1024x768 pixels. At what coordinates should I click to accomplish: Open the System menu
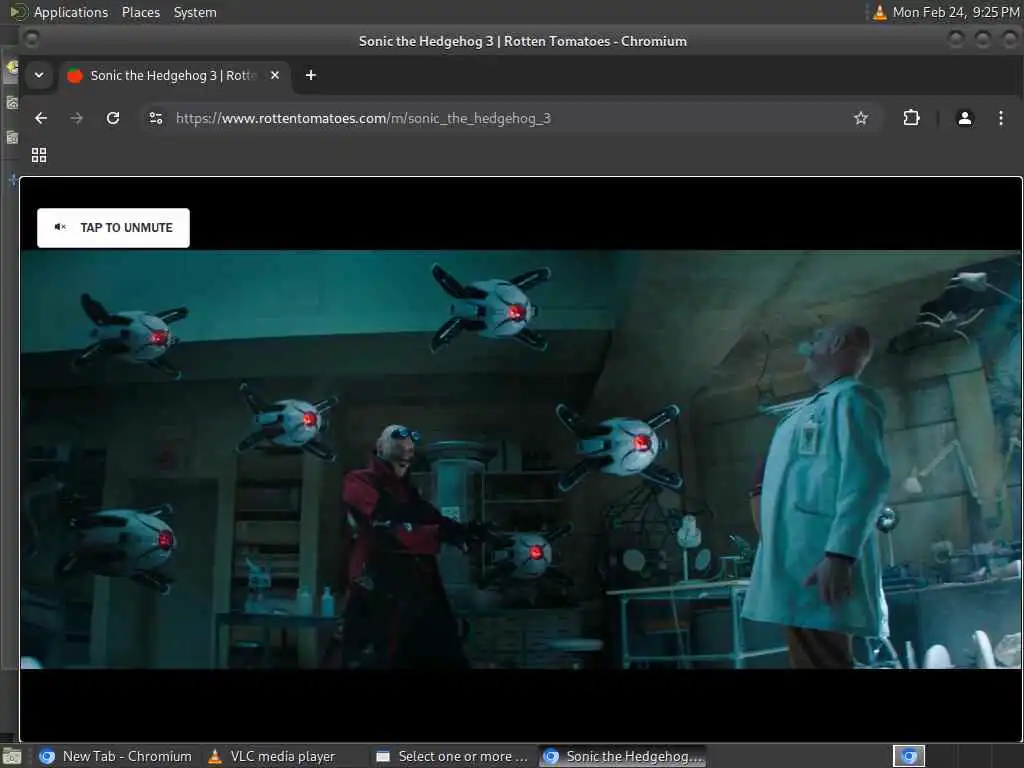tap(195, 12)
